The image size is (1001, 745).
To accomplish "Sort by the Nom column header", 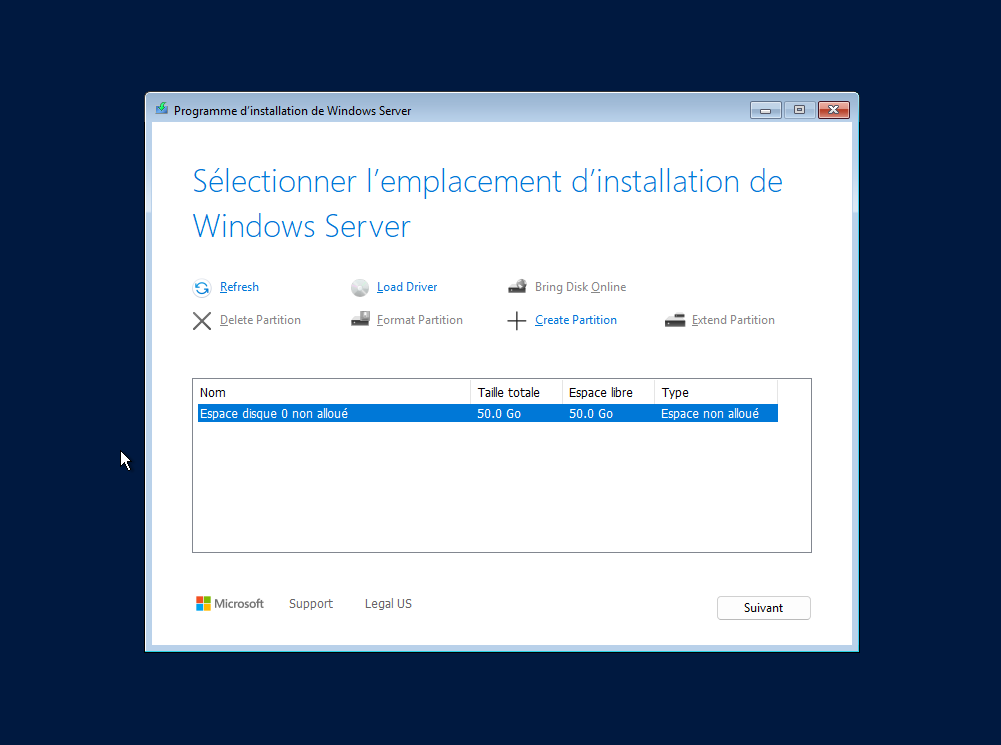I will point(334,393).
